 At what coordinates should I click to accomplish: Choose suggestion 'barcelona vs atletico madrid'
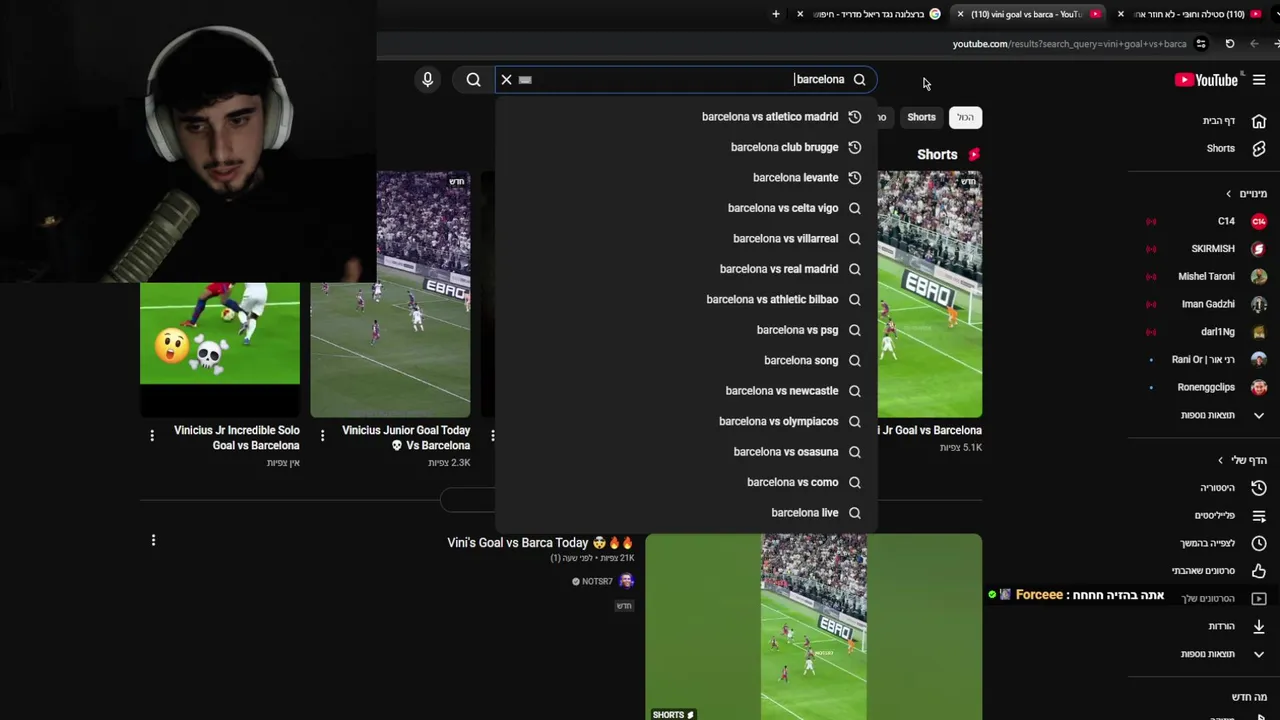[686, 117]
